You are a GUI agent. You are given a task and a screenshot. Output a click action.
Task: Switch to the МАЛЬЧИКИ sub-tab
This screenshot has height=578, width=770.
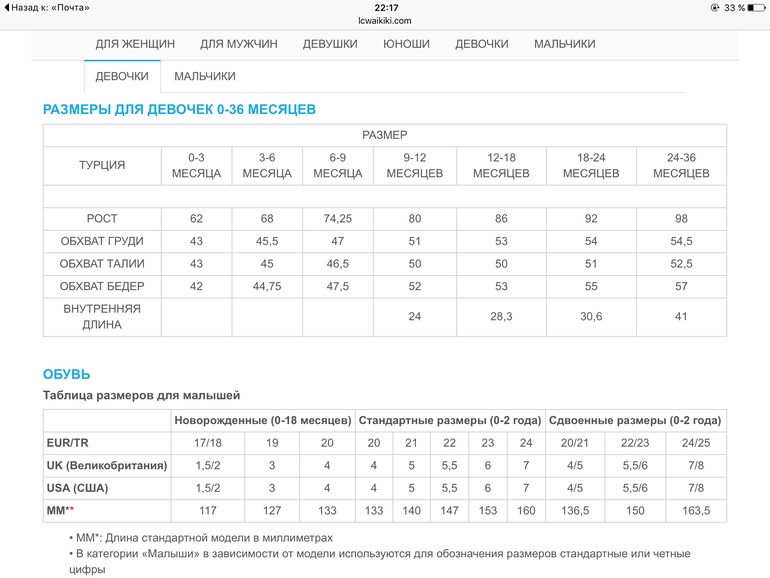(x=205, y=76)
